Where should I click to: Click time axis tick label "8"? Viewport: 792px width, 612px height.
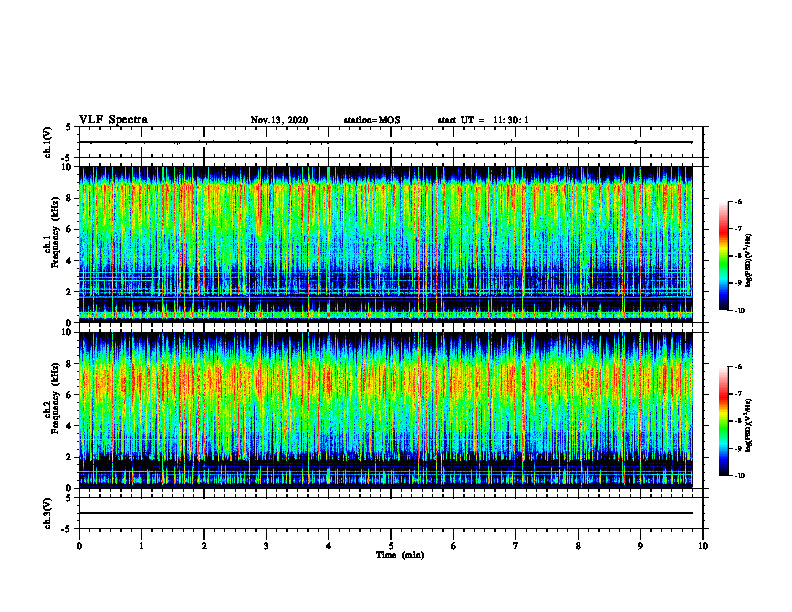point(578,546)
